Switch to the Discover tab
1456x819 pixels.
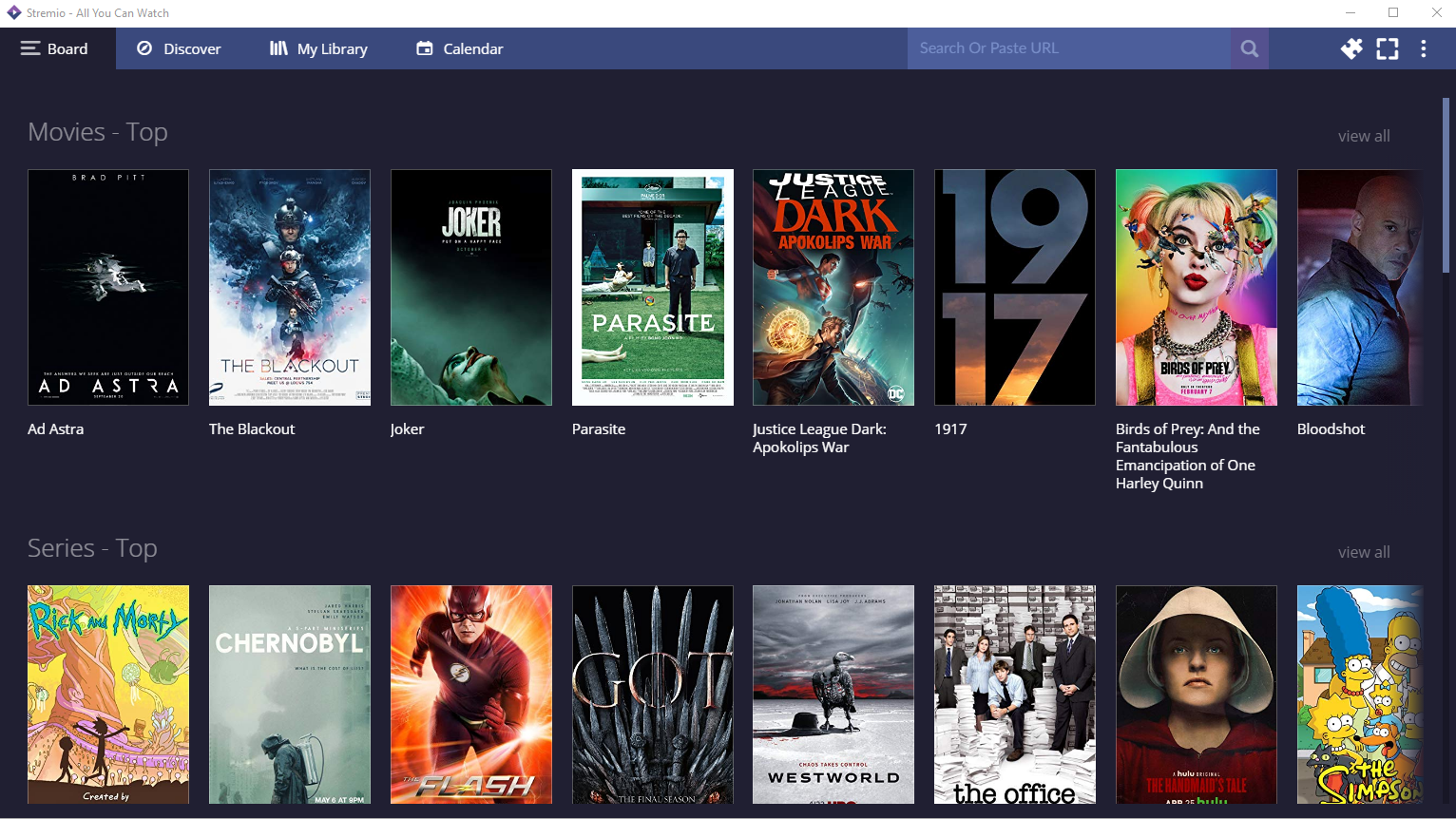pyautogui.click(x=179, y=48)
